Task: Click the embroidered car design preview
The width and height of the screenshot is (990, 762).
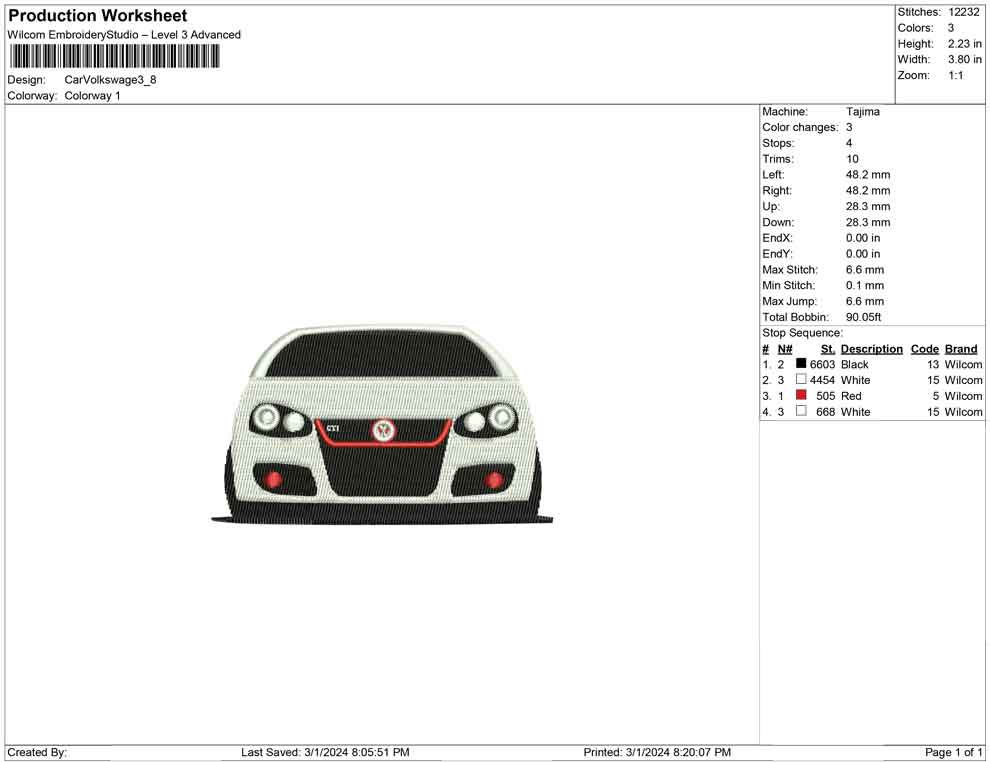Action: [382, 425]
